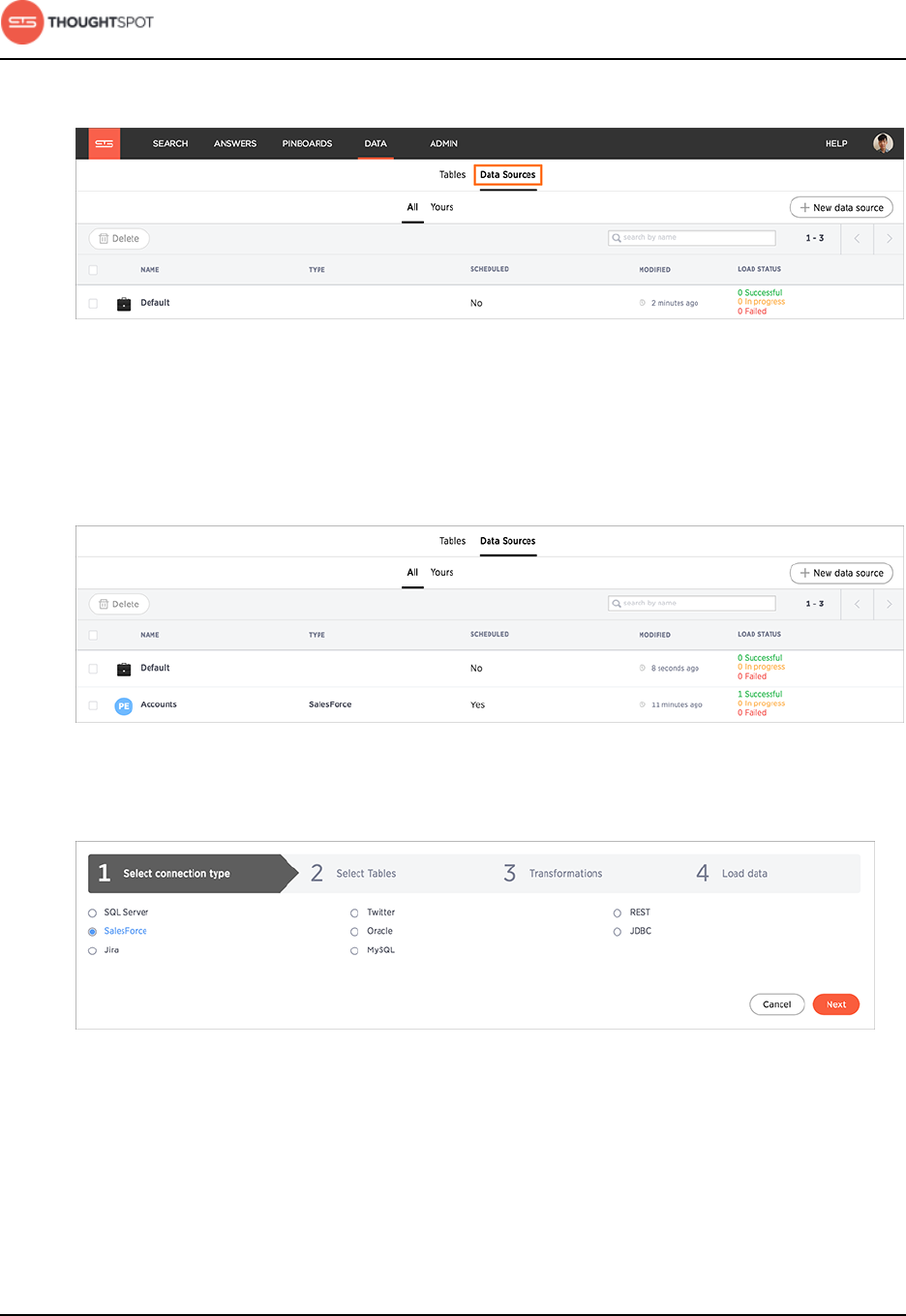
Task: Cancel the connection type wizard
Action: [776, 1004]
